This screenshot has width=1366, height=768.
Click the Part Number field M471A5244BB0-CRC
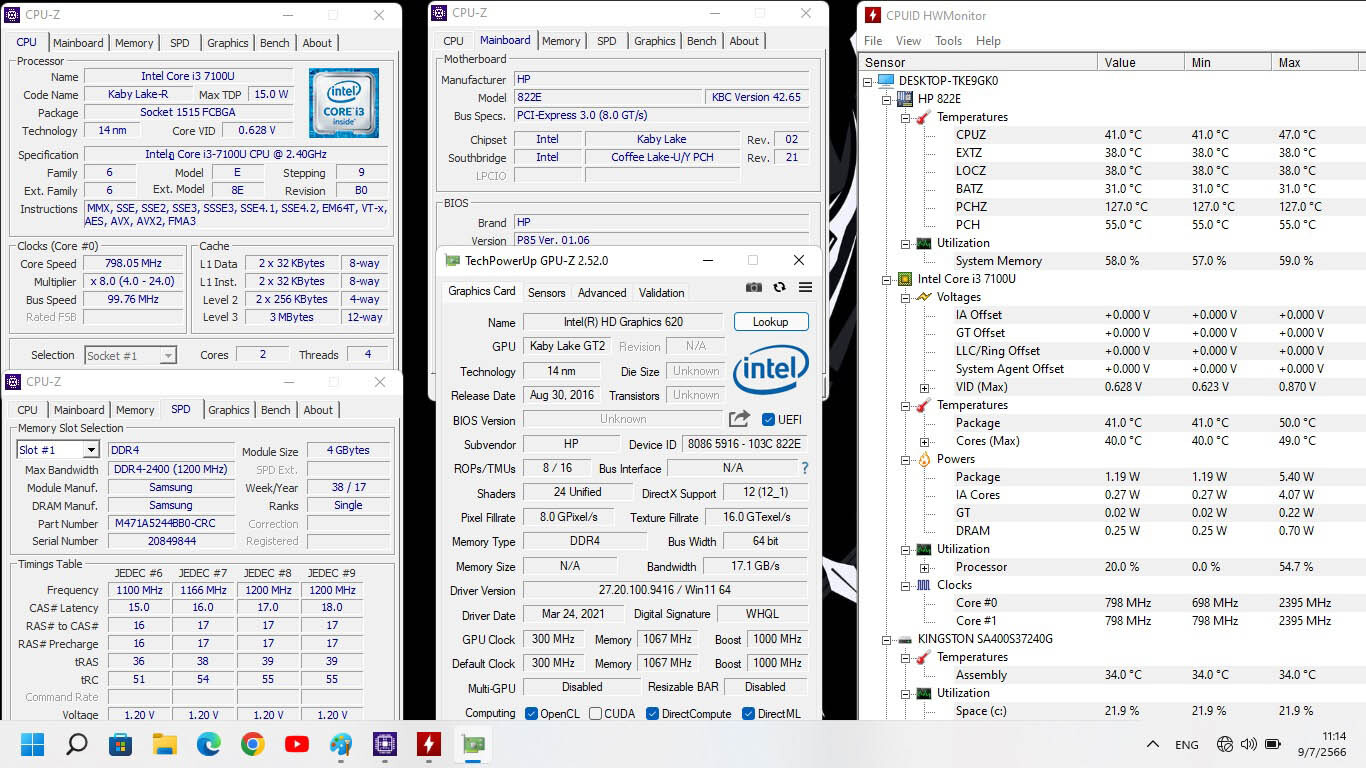[171, 523]
